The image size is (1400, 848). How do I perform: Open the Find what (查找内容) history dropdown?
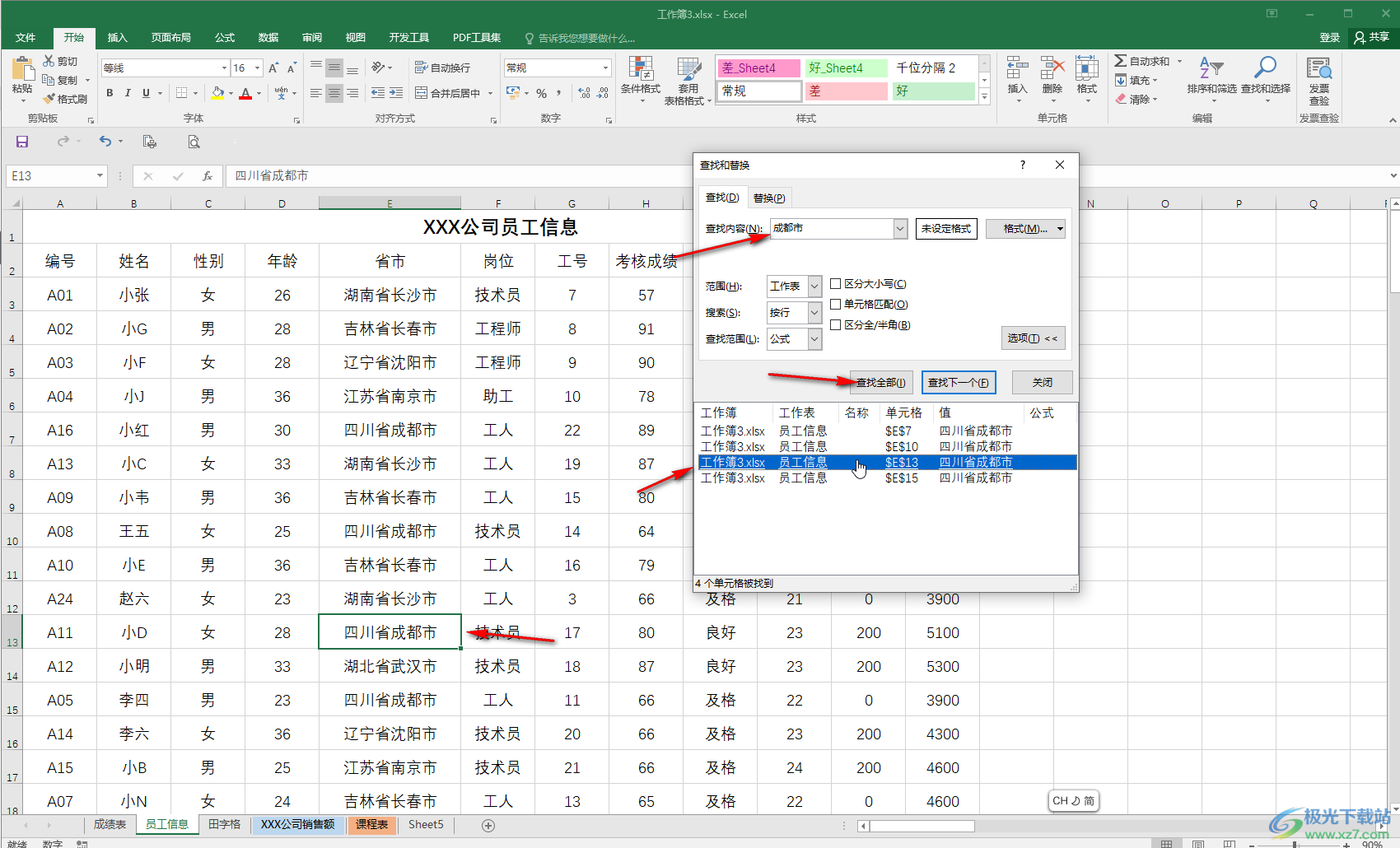[900, 228]
